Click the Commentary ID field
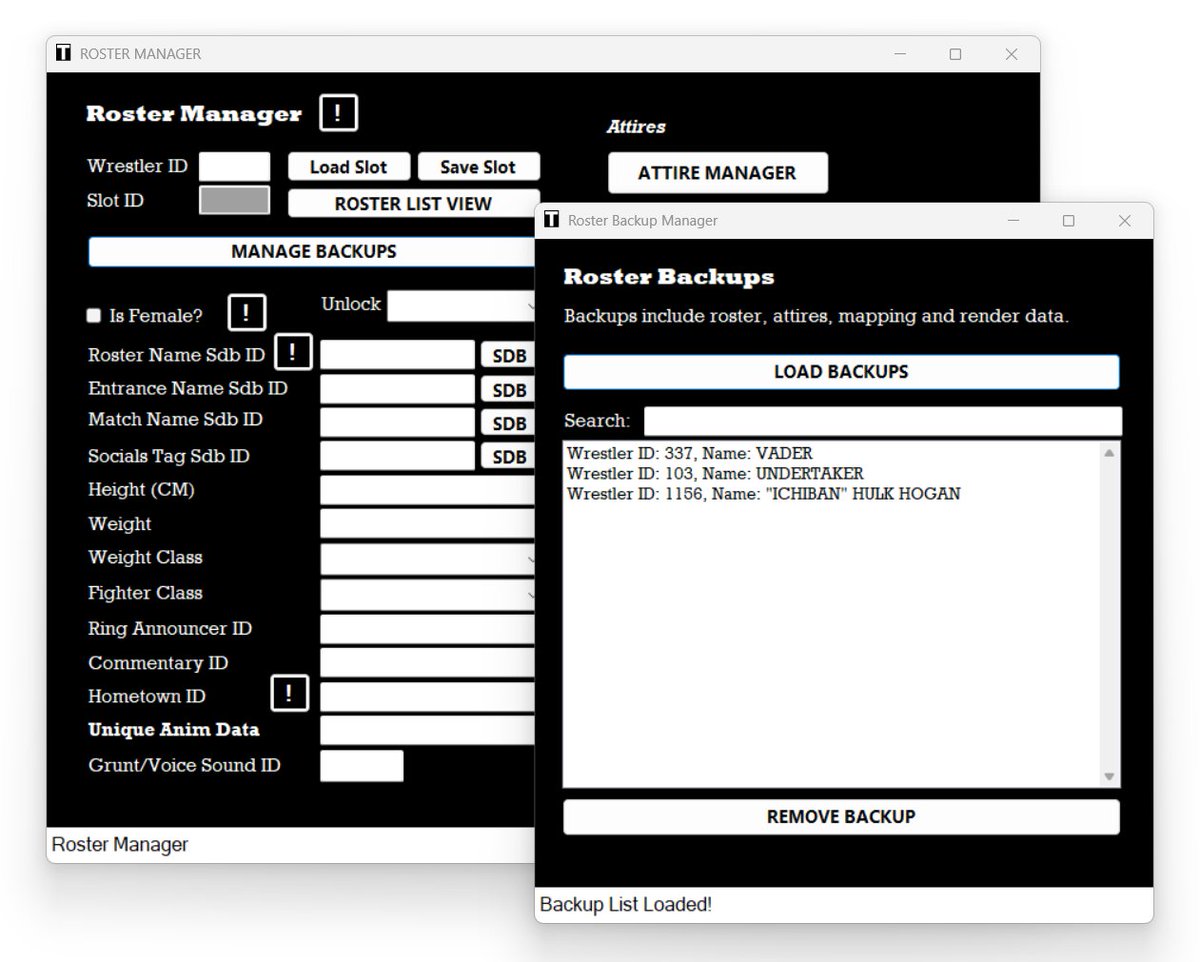Image resolution: width=1200 pixels, height=962 pixels. point(428,663)
